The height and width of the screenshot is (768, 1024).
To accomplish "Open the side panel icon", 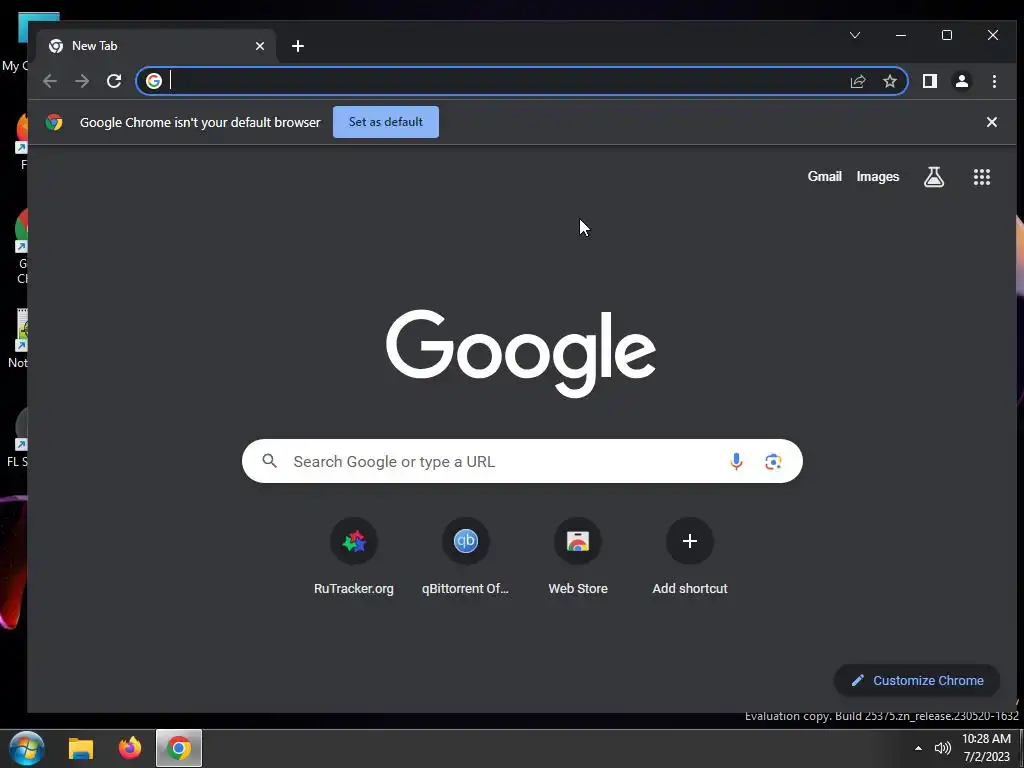I will click(929, 81).
